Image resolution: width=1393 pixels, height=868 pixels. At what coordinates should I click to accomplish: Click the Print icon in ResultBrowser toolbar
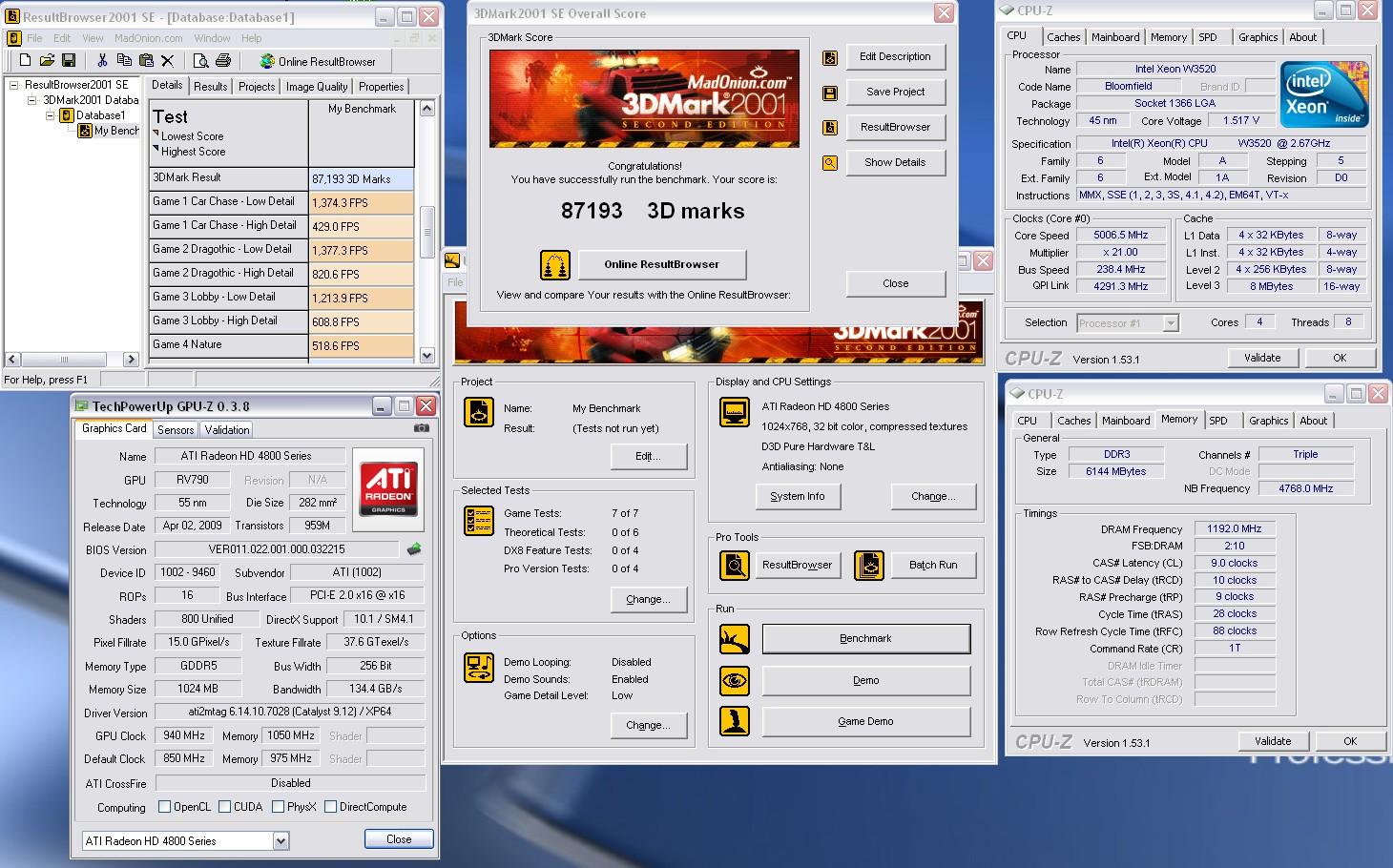(222, 61)
